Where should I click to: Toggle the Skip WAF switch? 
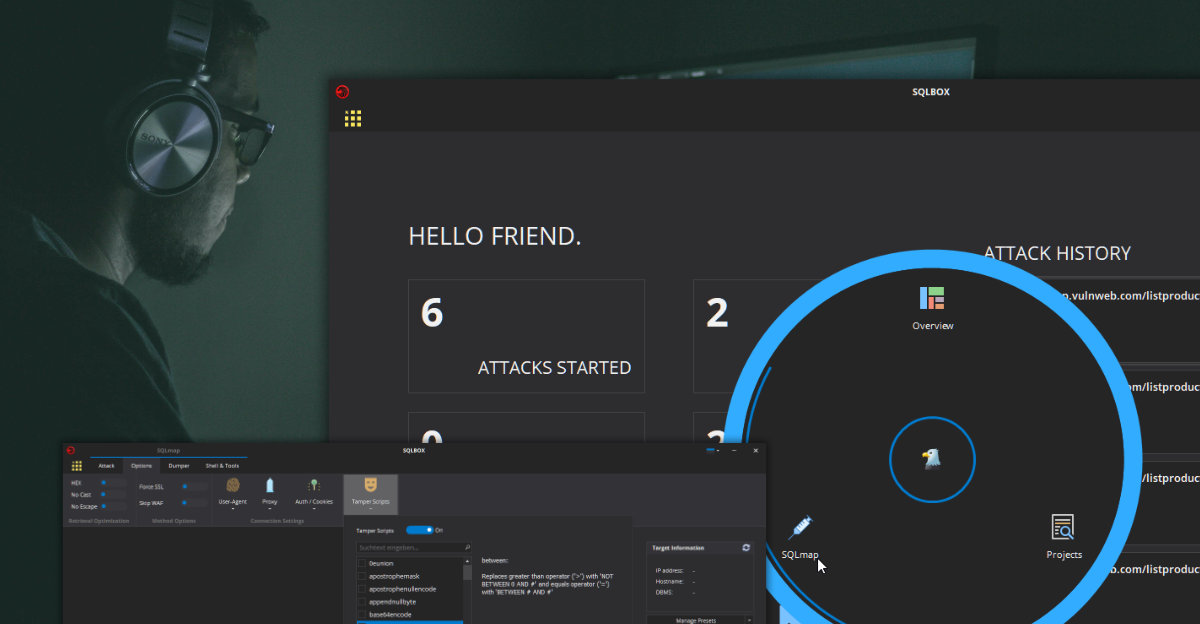coord(195,502)
